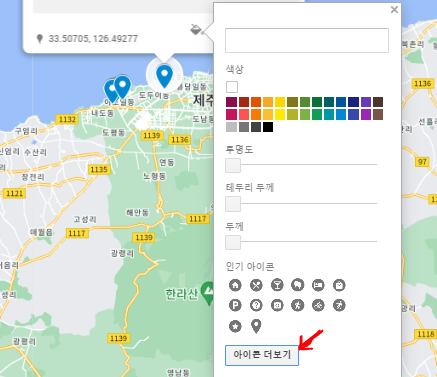This screenshot has height=377, width=437.
Task: Click road number 1118 badge
Action: (x=426, y=334)
